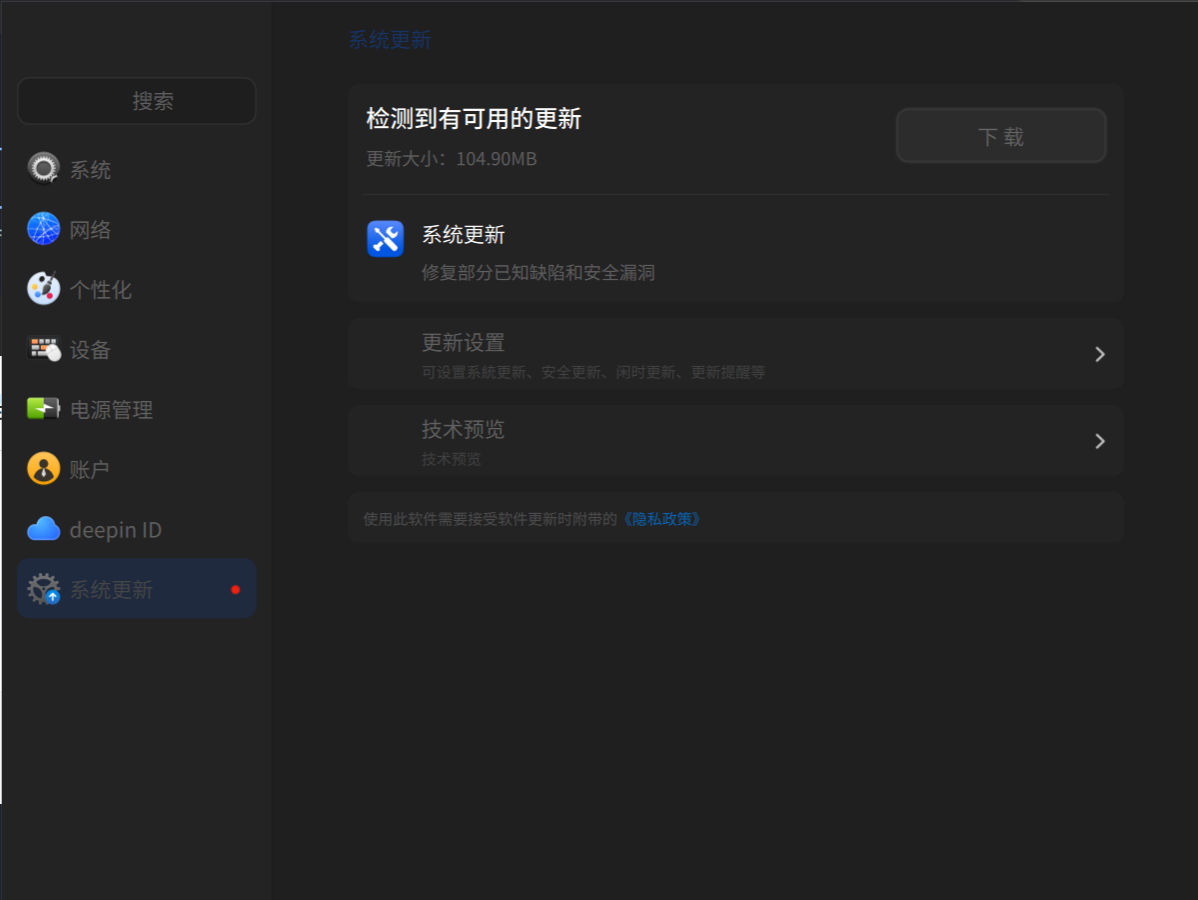Viewport: 1198px width, 900px height.
Task: Focus the 搜索 search field
Action: point(137,100)
